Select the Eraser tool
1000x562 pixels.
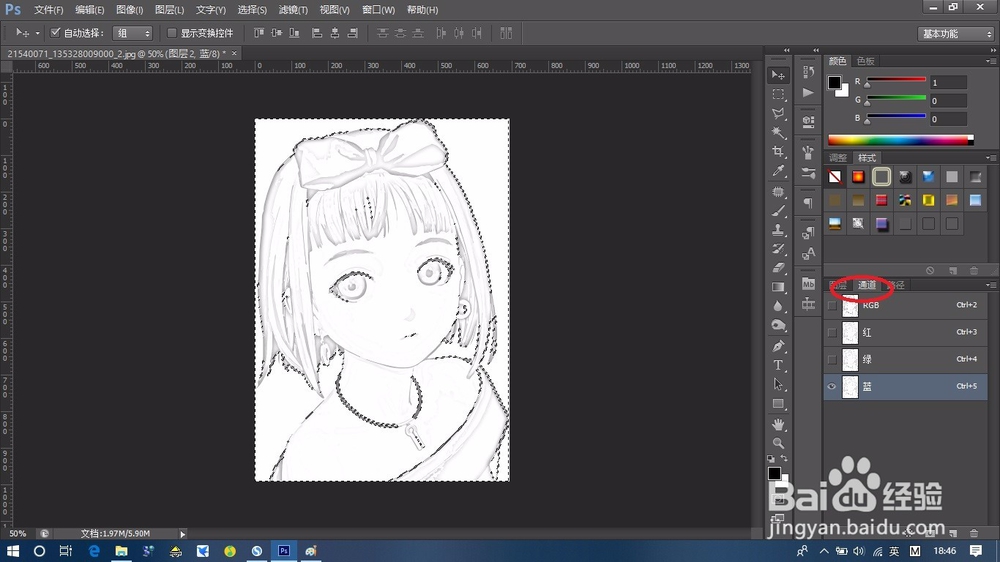point(778,268)
